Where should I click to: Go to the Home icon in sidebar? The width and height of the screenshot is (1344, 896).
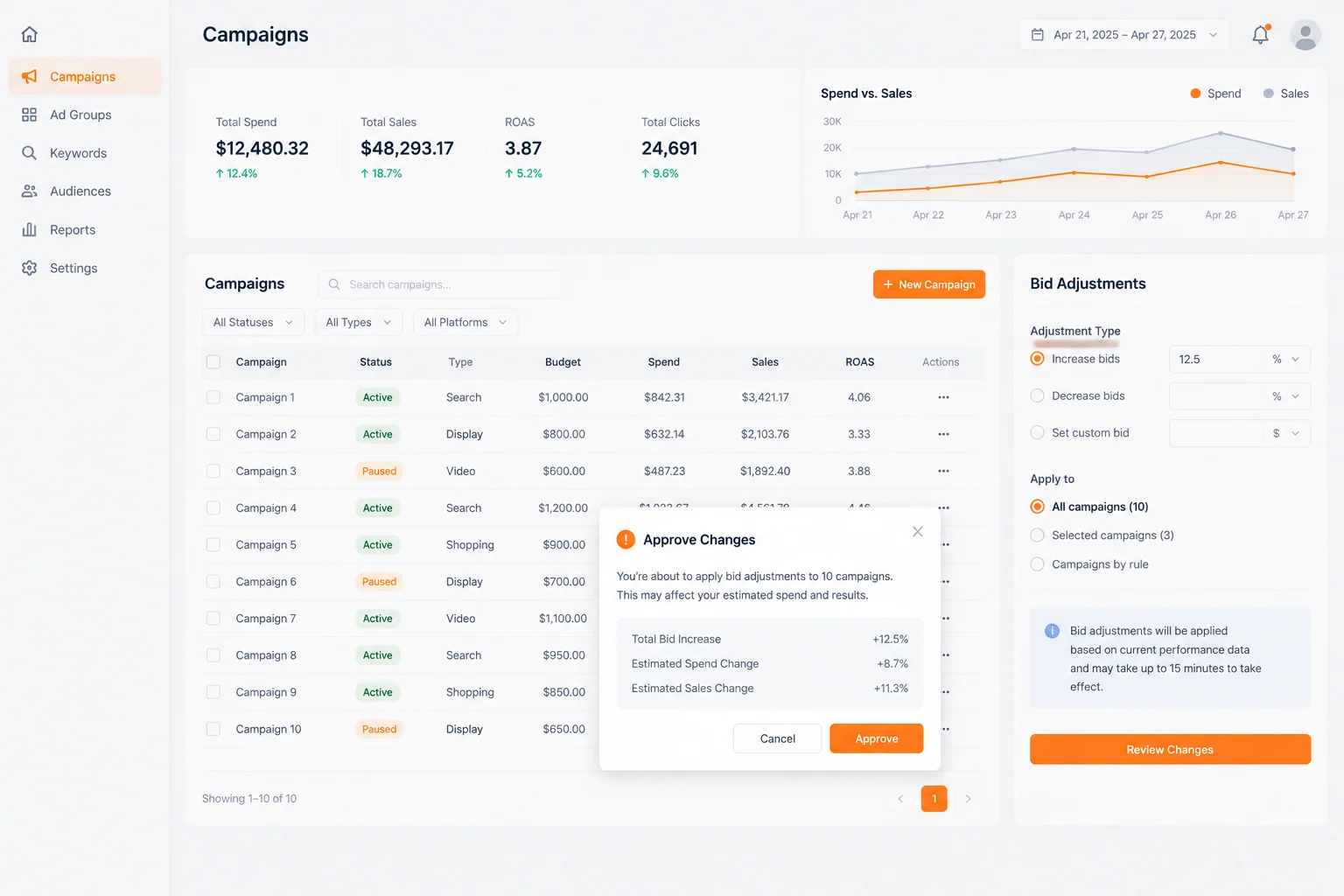click(x=29, y=34)
